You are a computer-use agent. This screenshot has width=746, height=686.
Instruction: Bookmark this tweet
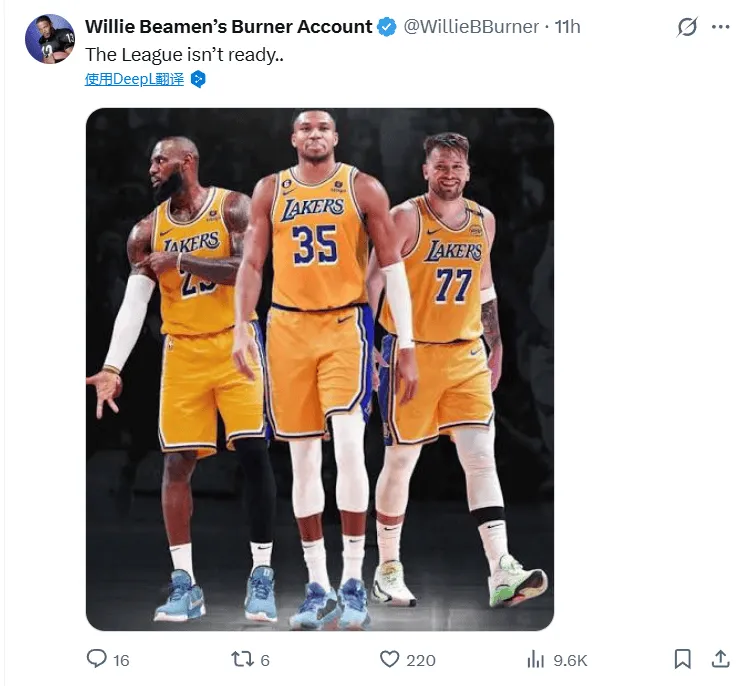[682, 659]
